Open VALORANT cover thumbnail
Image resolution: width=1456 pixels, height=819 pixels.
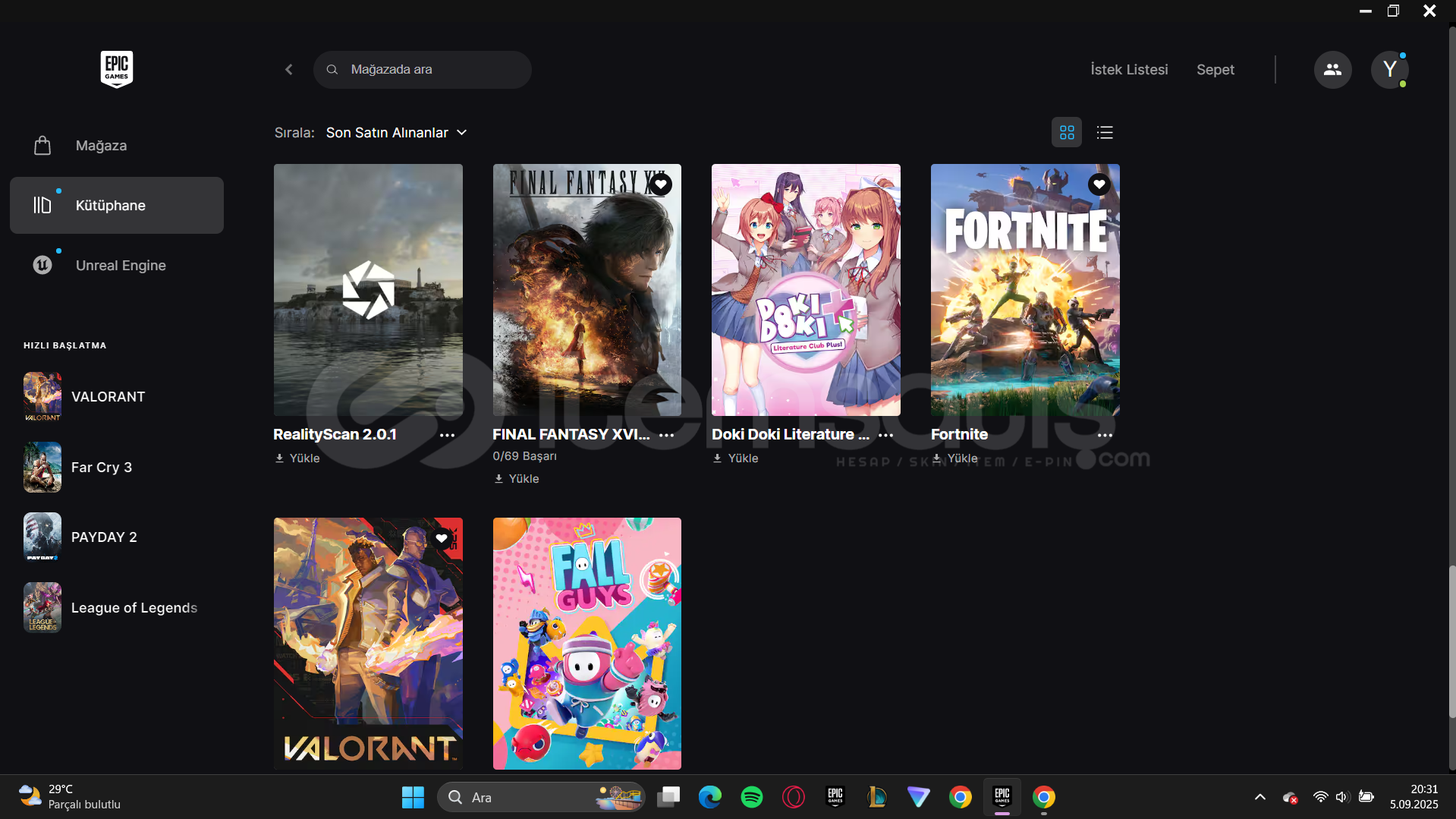tap(368, 644)
